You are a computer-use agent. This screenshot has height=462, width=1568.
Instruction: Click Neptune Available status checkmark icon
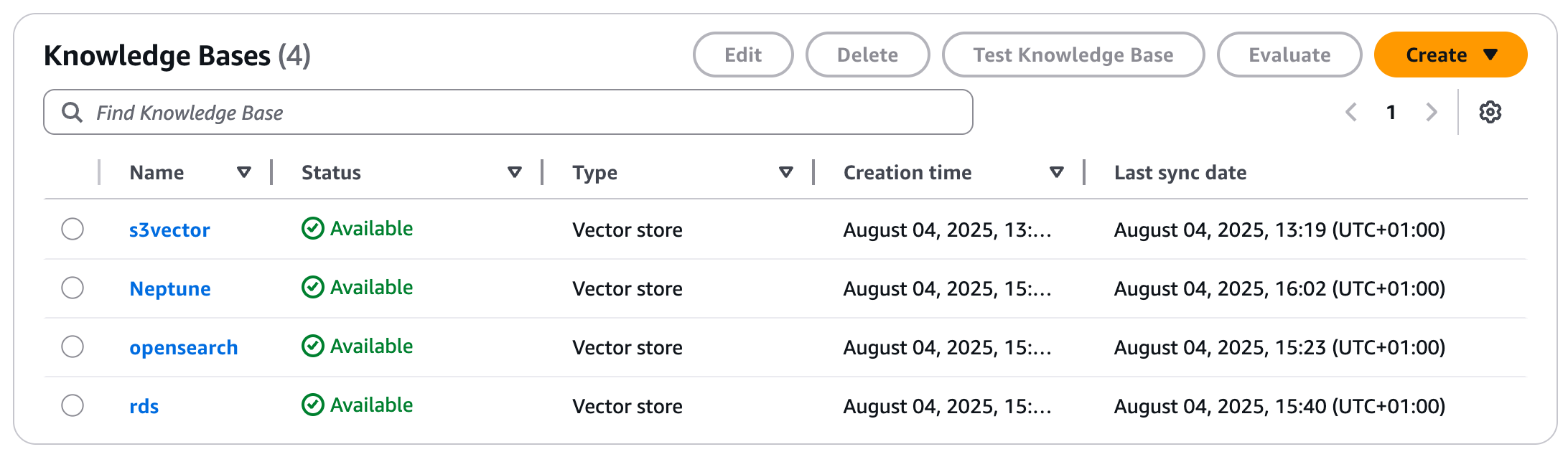point(312,287)
